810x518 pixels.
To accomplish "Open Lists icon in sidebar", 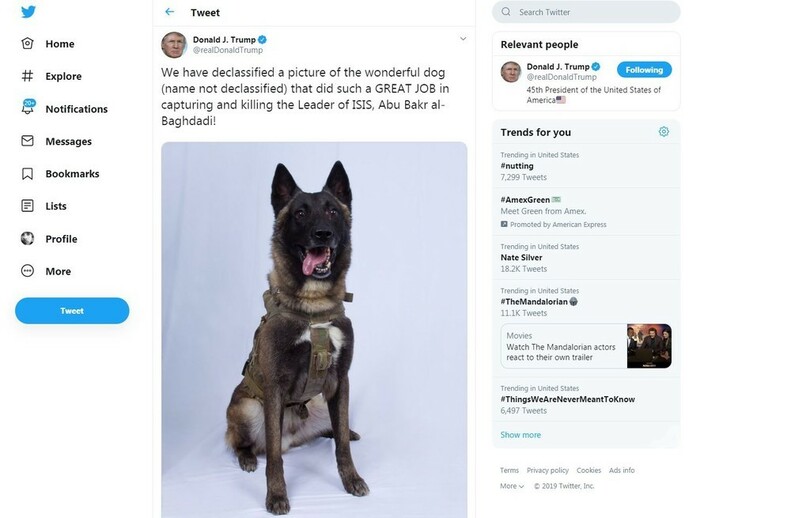I will [x=27, y=206].
